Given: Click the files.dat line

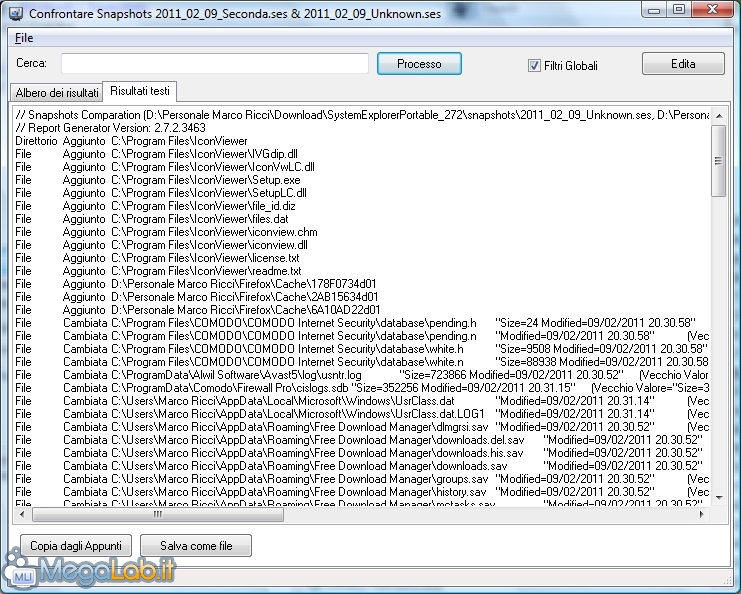Looking at the screenshot, I should click(x=152, y=219).
